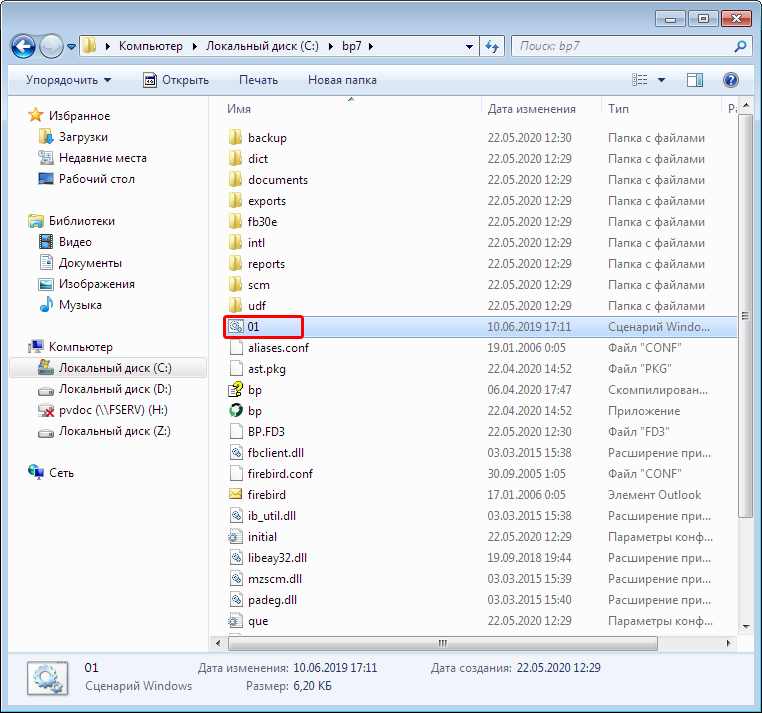This screenshot has width=762, height=713.
Task: Click the Поиск: bp7 search field
Action: point(622,46)
